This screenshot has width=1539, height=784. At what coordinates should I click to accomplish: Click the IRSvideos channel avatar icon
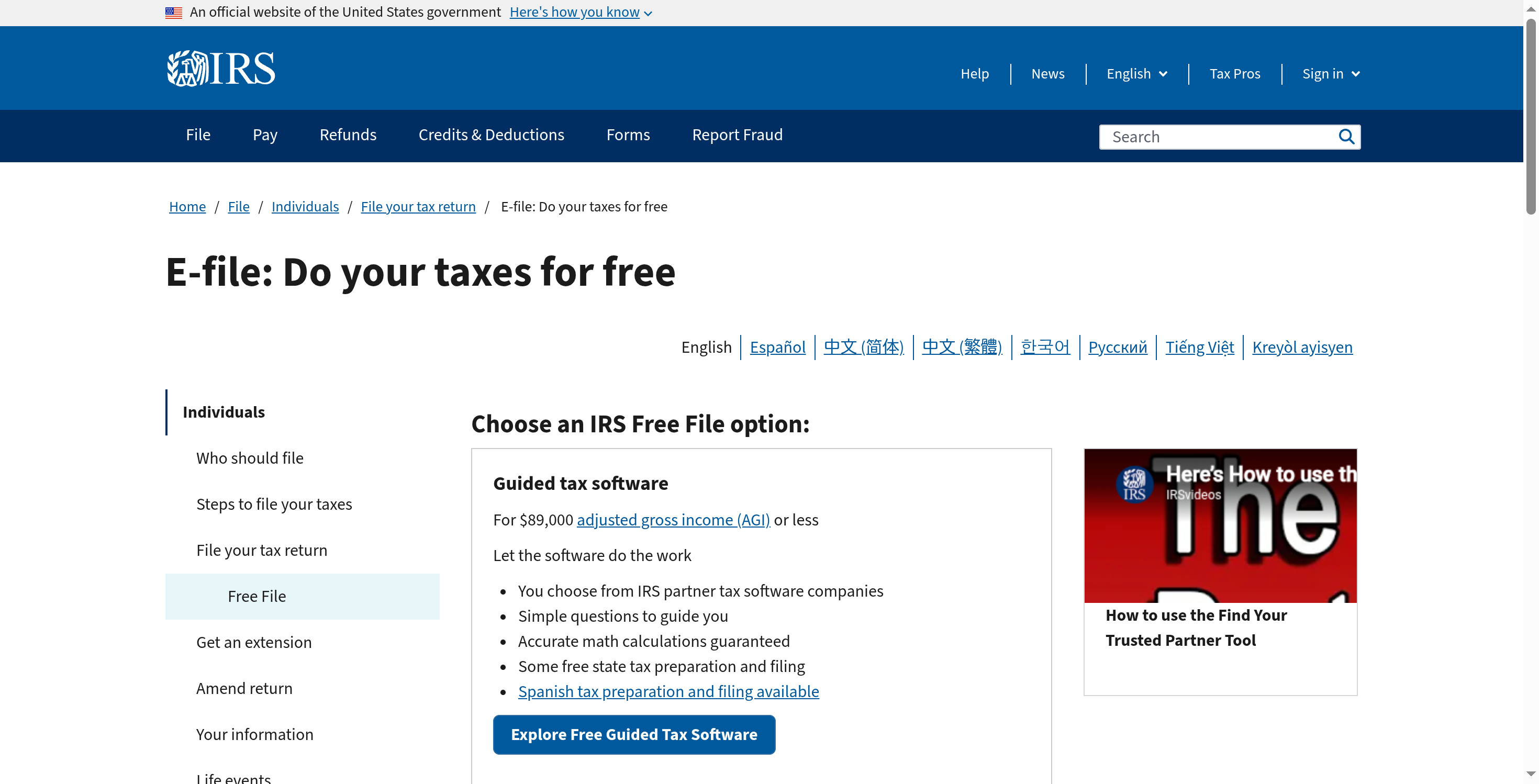[1134, 485]
